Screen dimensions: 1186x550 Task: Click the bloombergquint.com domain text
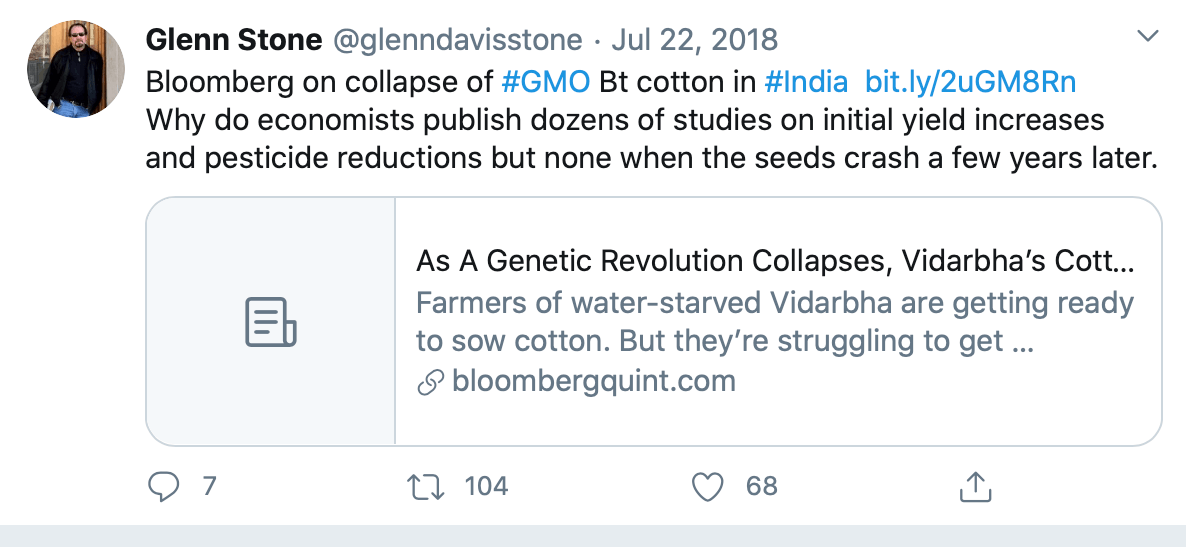pyautogui.click(x=594, y=381)
